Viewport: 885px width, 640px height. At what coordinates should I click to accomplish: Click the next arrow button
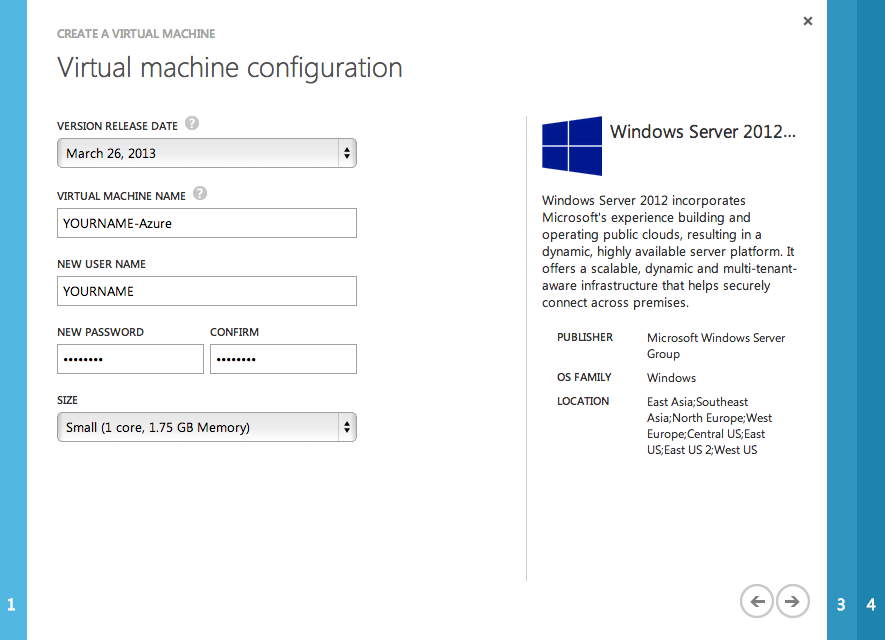(792, 601)
